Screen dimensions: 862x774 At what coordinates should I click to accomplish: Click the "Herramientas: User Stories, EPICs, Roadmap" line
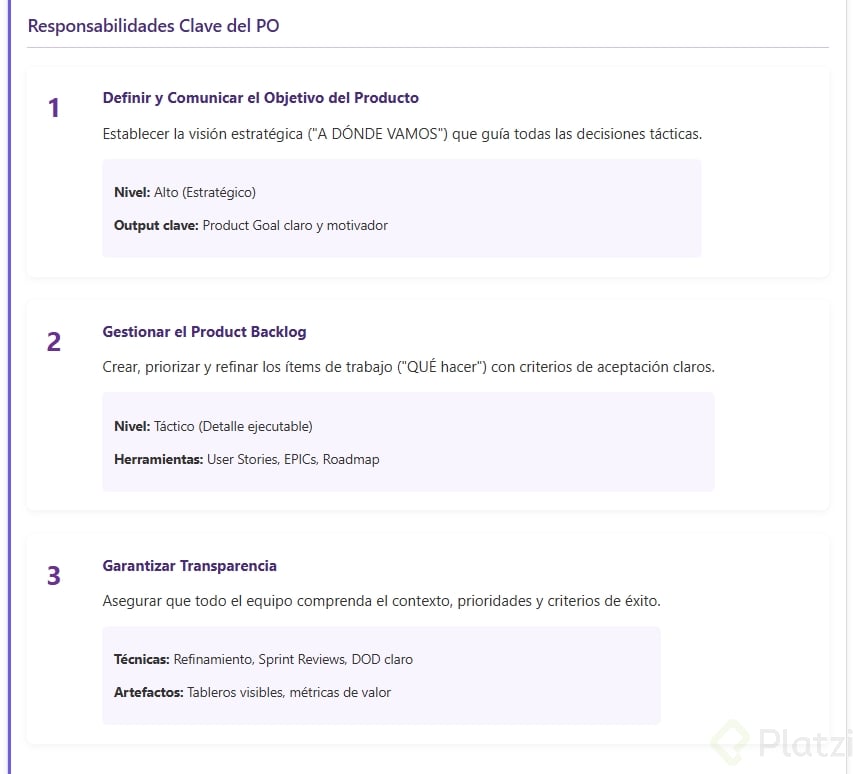click(246, 459)
